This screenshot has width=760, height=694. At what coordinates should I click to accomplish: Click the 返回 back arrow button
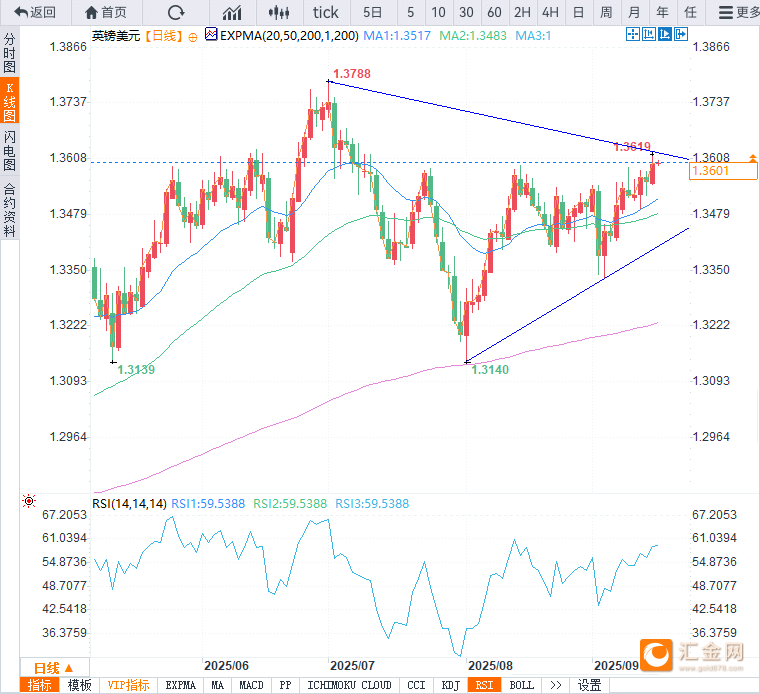(x=35, y=13)
